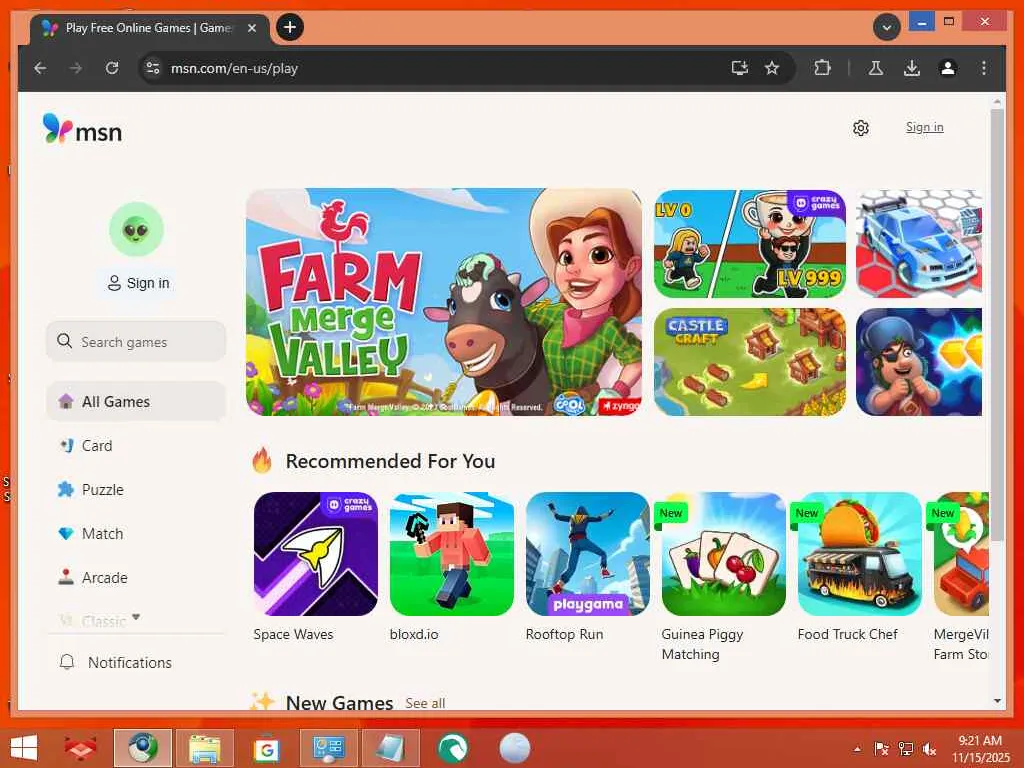
Task: Open the Extensions puzzle icon
Action: click(x=822, y=68)
